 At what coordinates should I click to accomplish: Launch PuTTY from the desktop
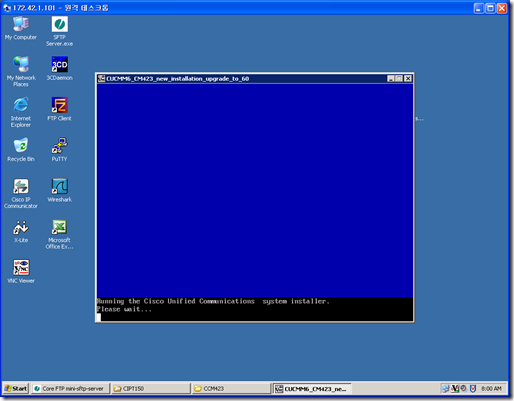pos(59,150)
